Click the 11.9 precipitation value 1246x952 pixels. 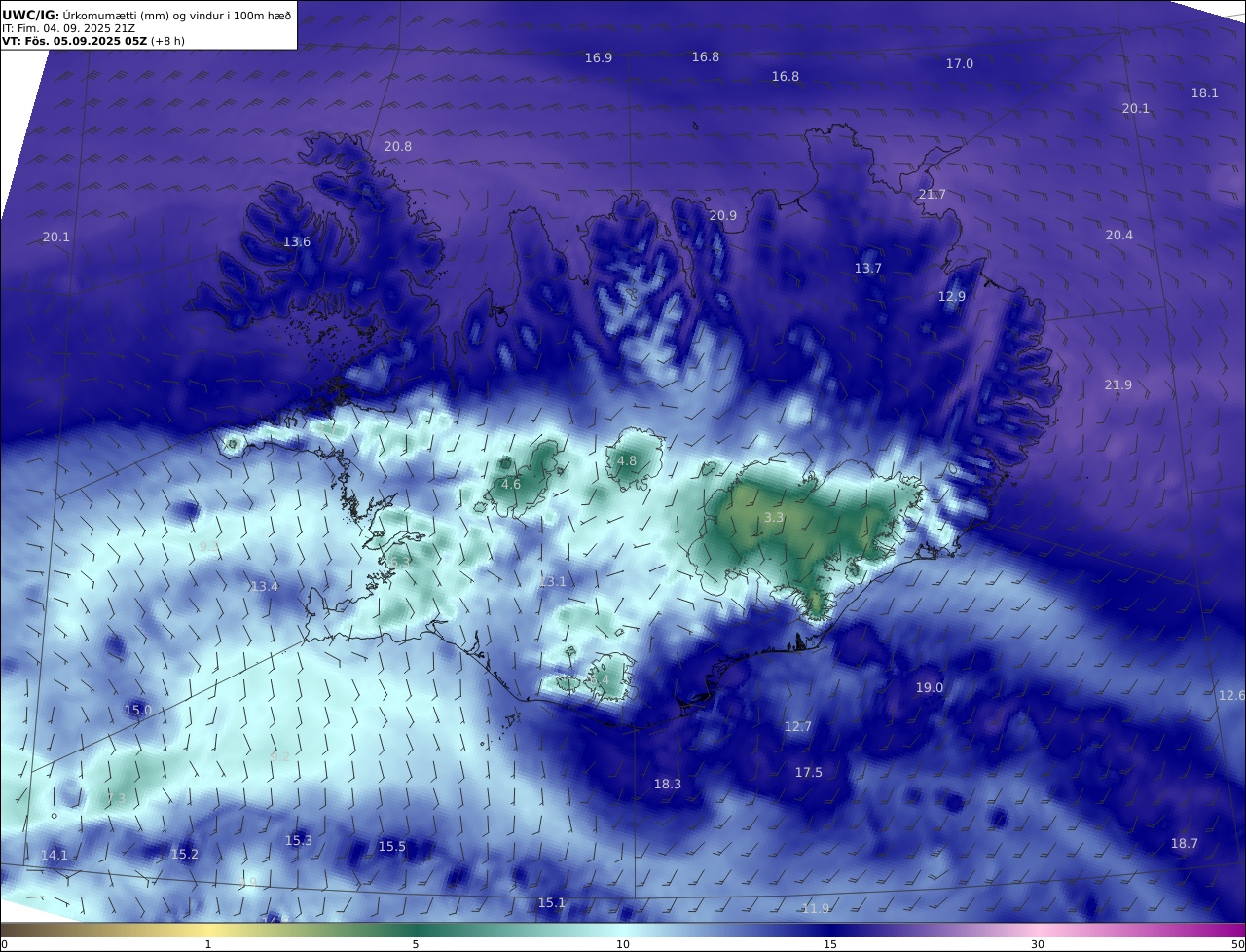pos(816,909)
